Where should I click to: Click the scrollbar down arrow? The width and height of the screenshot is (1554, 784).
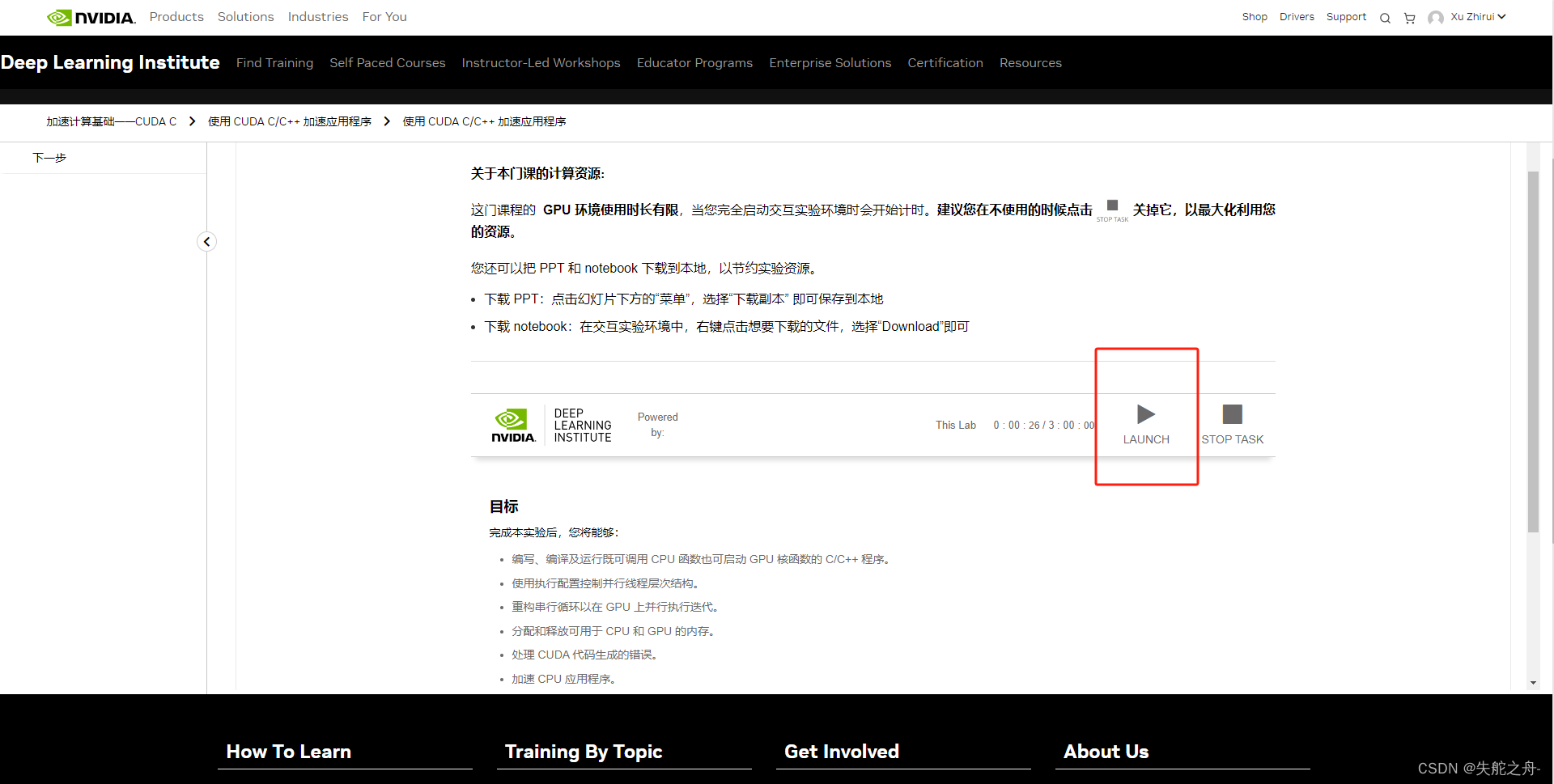coord(1533,683)
